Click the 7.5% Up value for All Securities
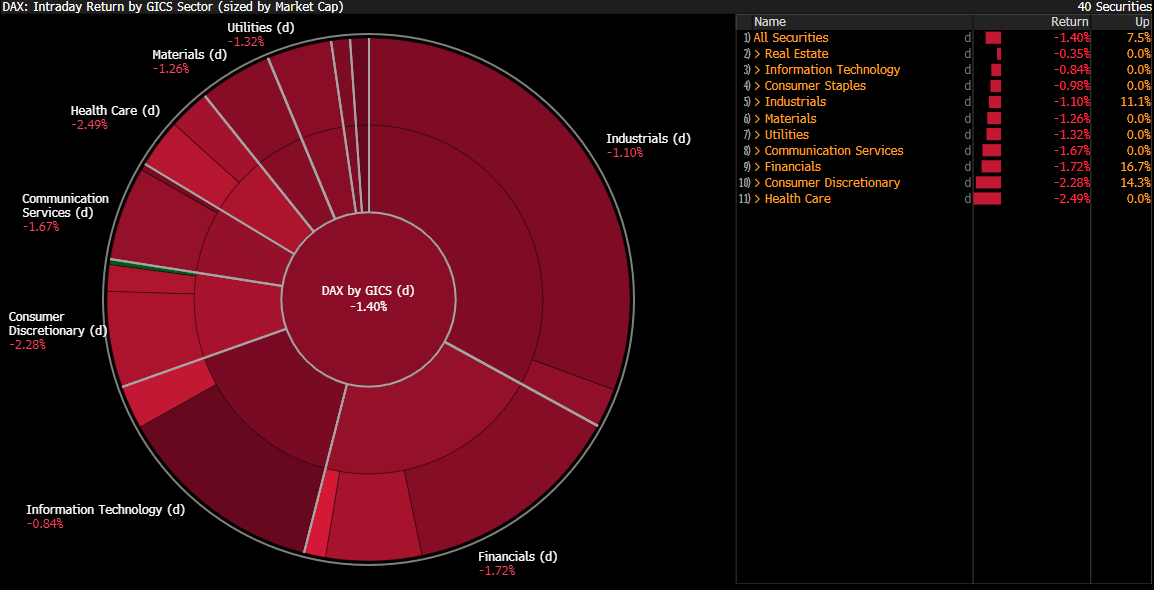Viewport: 1154px width, 590px height. pos(1138,38)
